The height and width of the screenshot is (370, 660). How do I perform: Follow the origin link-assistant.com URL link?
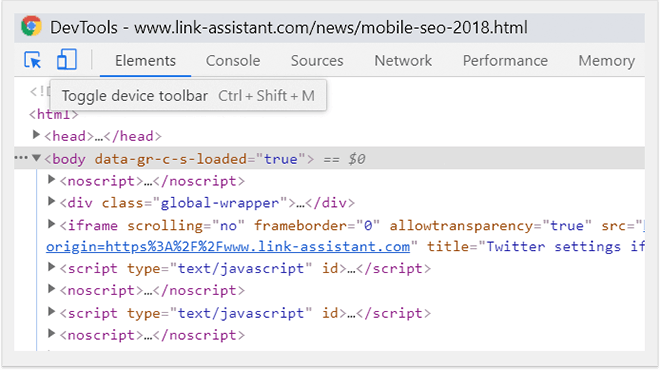228,246
